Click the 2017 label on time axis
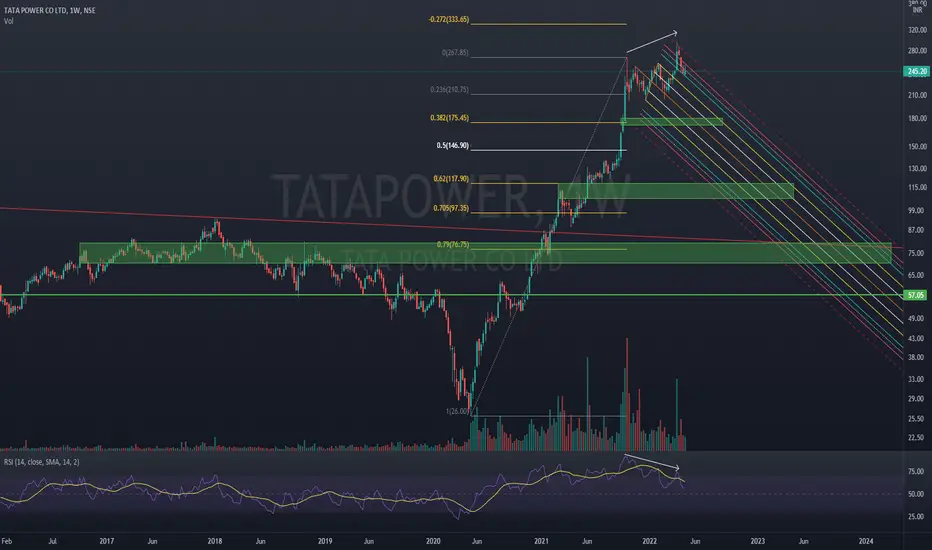This screenshot has width=932, height=550. (x=106, y=541)
